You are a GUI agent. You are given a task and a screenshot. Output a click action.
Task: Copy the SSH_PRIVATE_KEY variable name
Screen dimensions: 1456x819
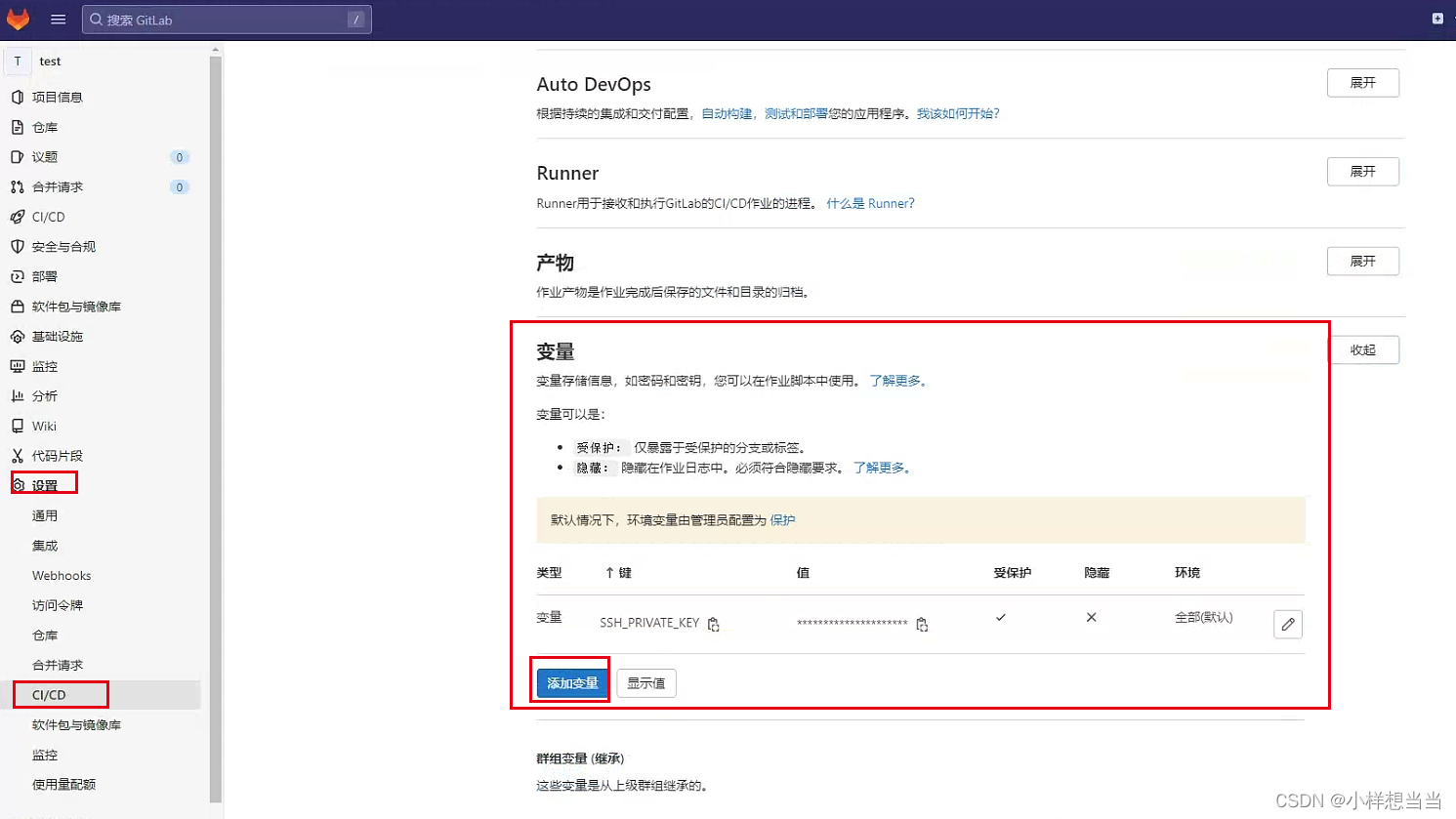[714, 624]
